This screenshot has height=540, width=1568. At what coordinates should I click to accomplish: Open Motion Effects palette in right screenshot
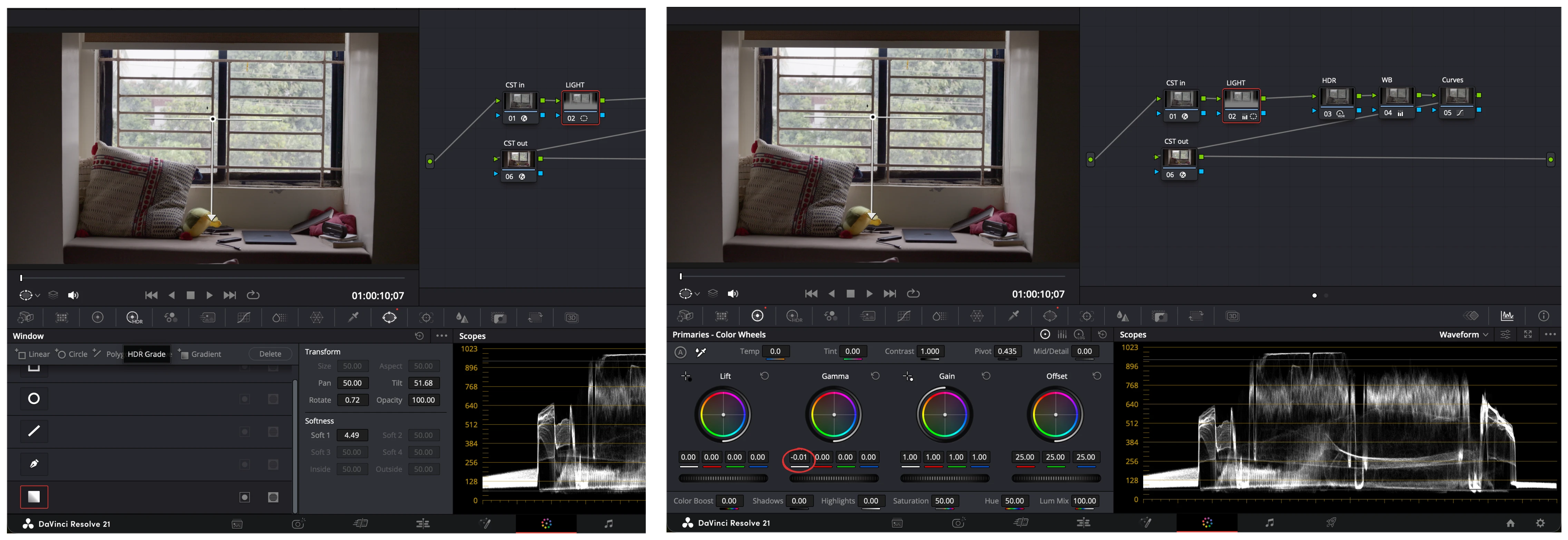point(867,316)
